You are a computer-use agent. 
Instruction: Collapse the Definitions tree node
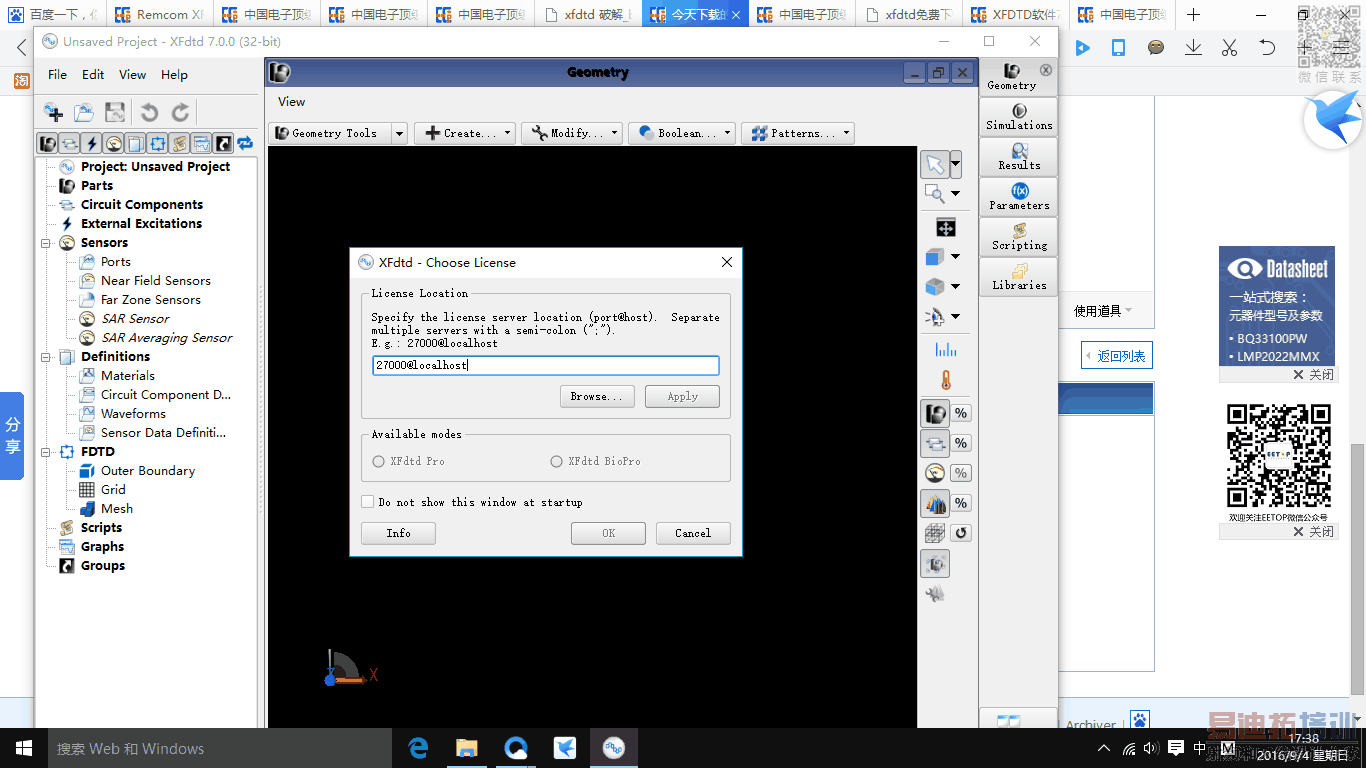click(x=45, y=357)
